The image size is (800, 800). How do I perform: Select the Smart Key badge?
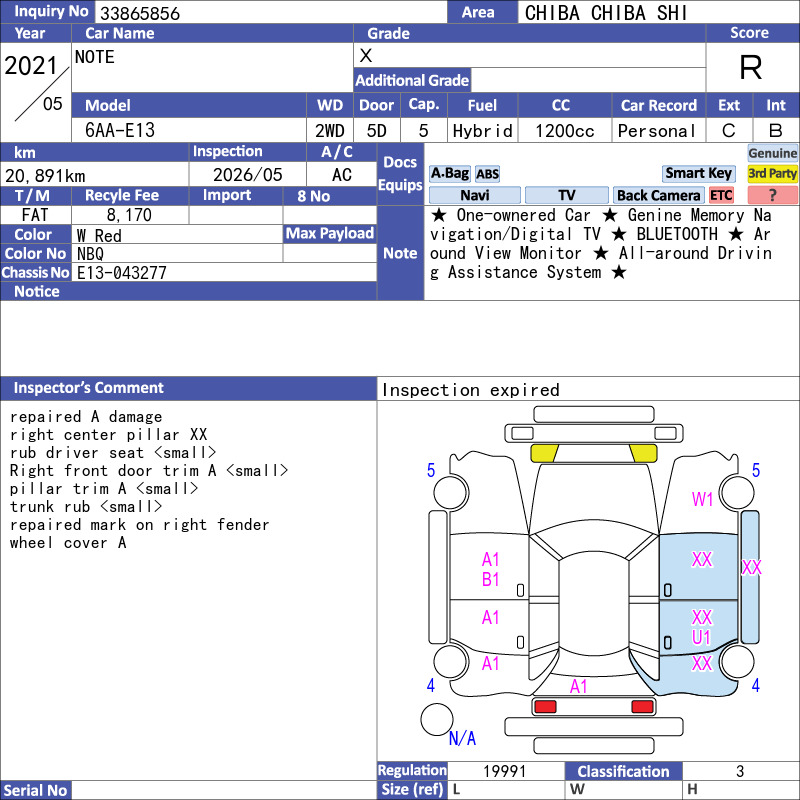pyautogui.click(x=698, y=173)
